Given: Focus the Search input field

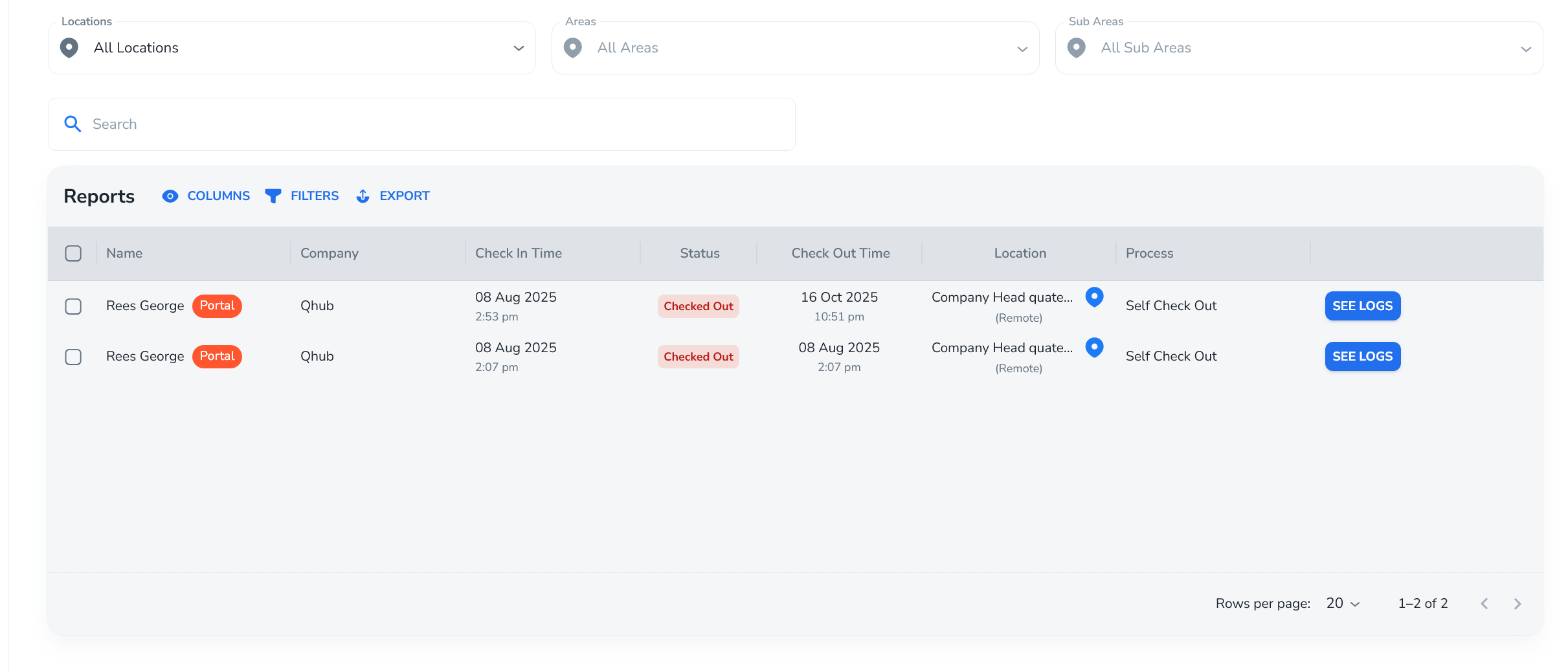Looking at the screenshot, I should click(421, 124).
